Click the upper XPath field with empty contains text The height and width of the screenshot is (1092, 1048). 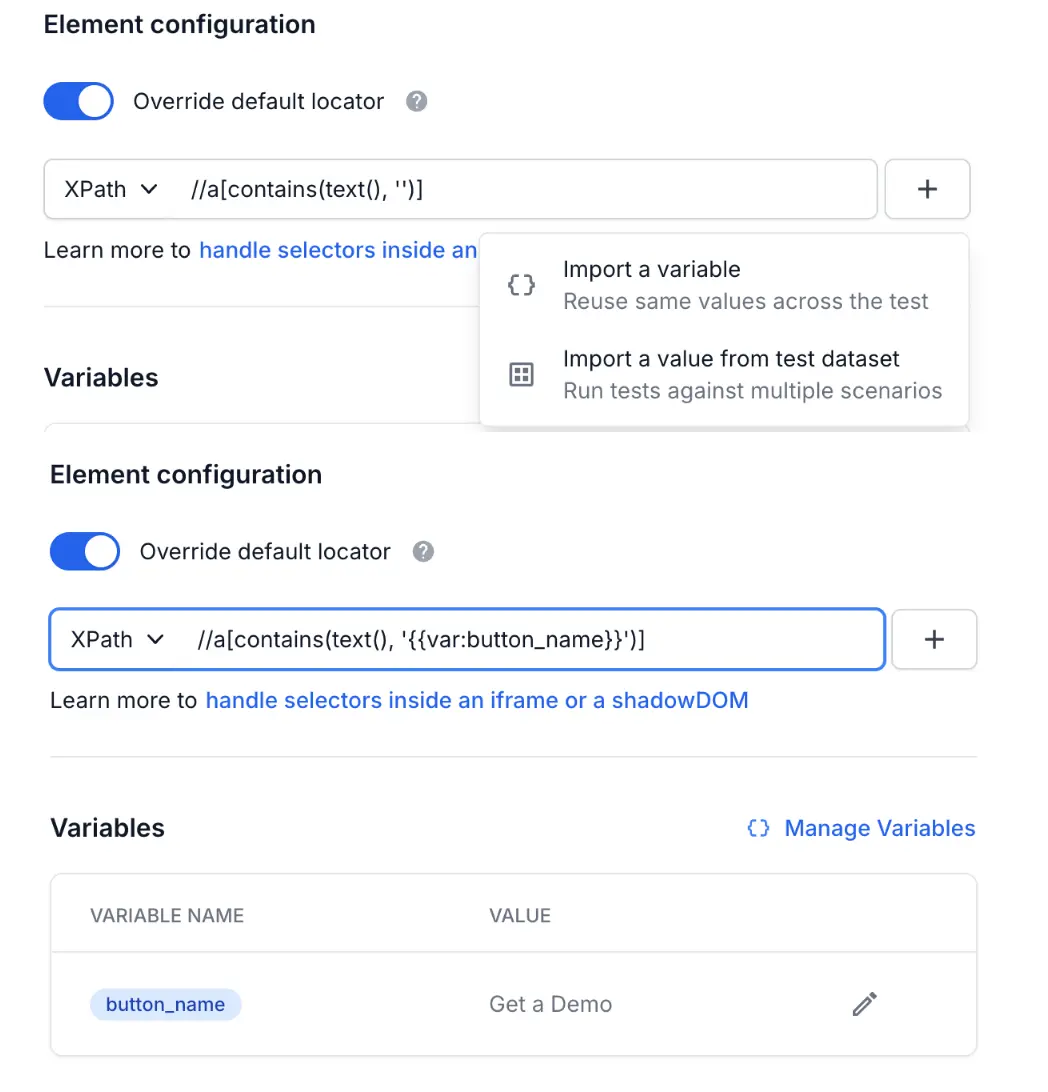pyautogui.click(x=520, y=189)
